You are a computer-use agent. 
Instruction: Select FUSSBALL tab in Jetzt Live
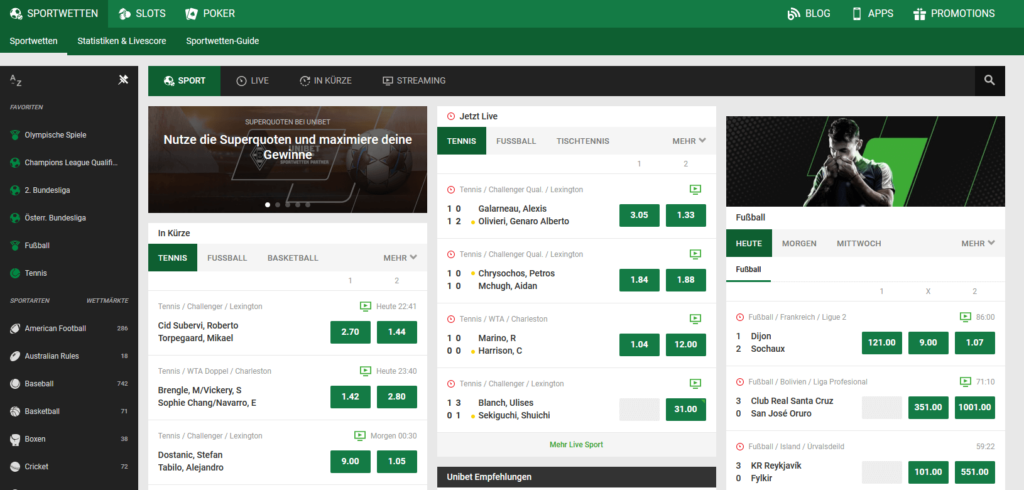pos(516,141)
